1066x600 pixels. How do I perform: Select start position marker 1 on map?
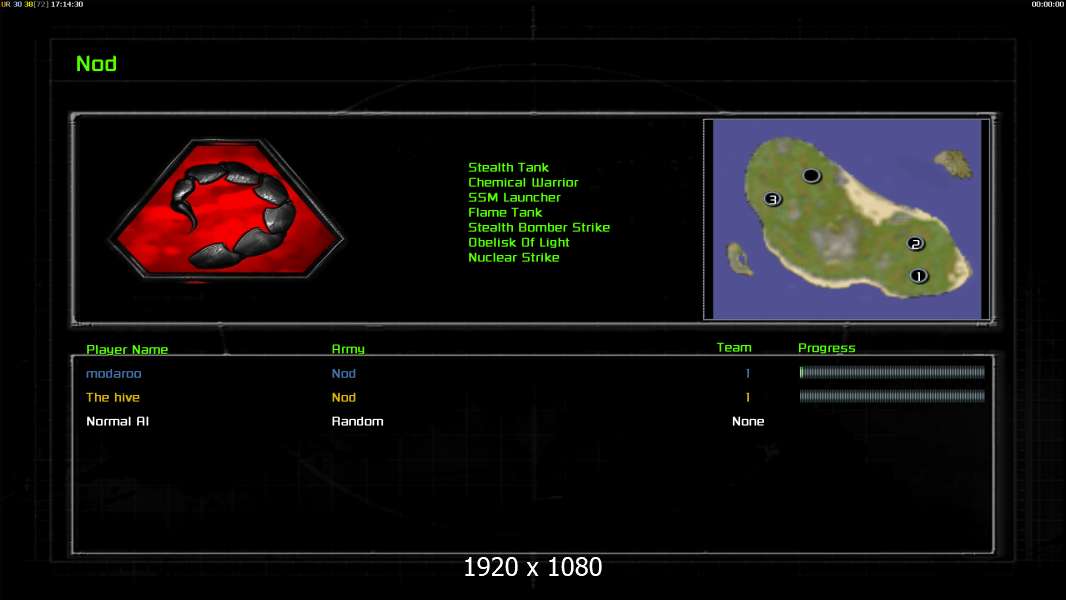[918, 276]
